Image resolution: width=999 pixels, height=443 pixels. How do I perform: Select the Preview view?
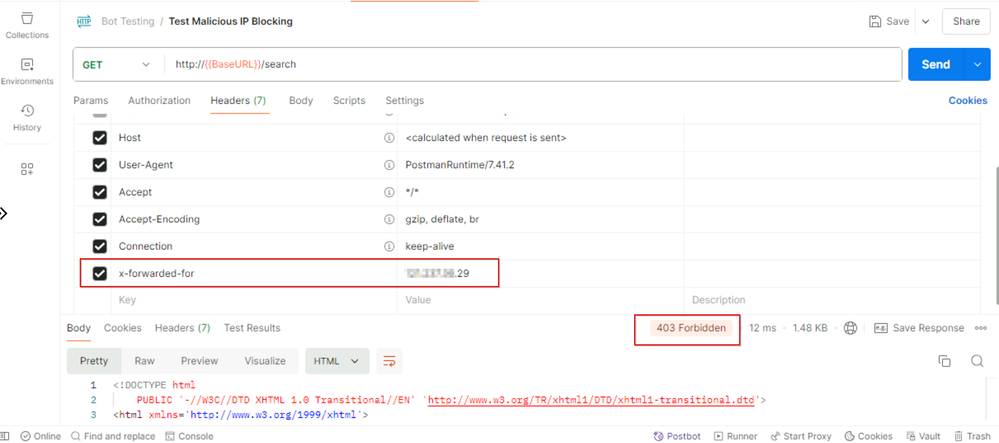pos(199,361)
